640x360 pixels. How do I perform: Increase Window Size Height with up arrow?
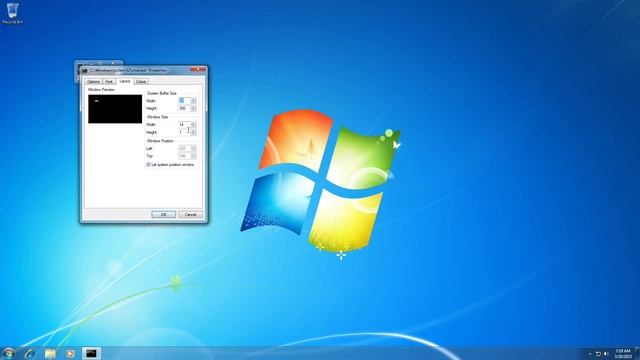point(193,131)
